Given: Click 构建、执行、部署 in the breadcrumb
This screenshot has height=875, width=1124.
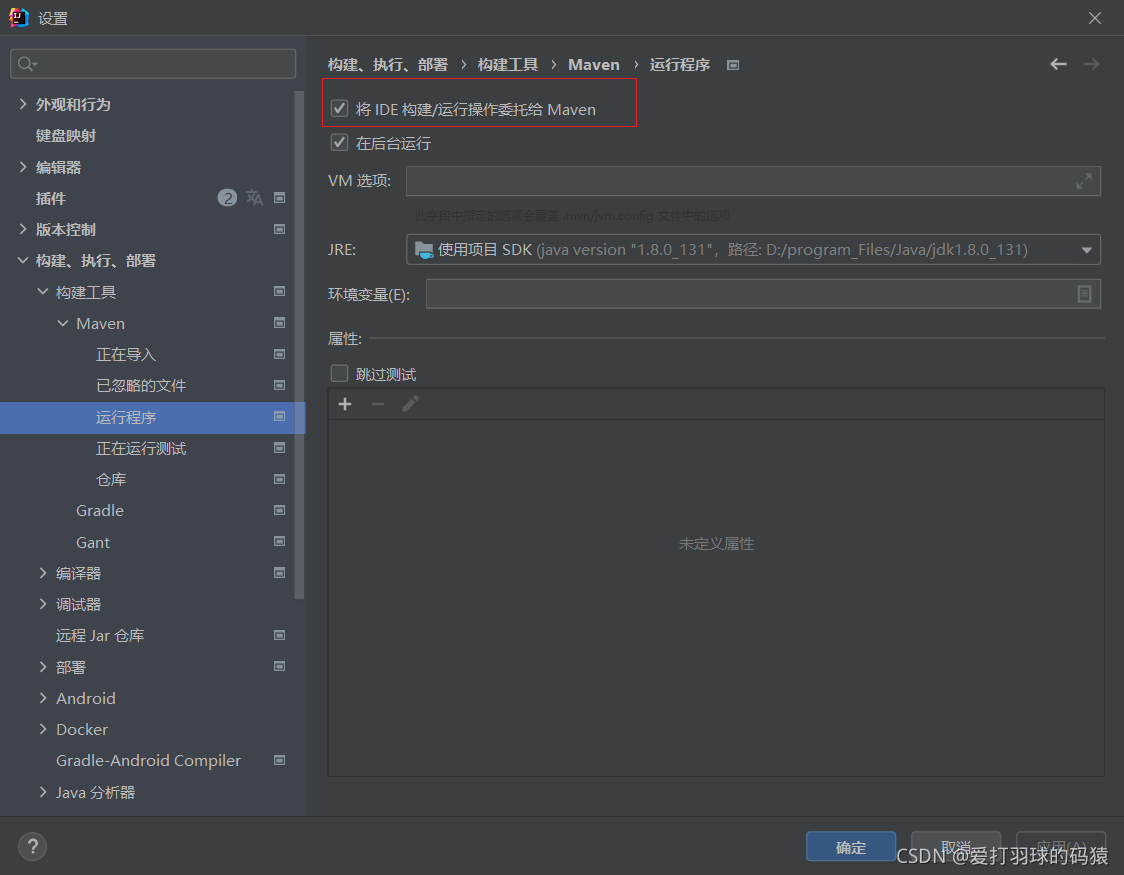Looking at the screenshot, I should point(388,64).
